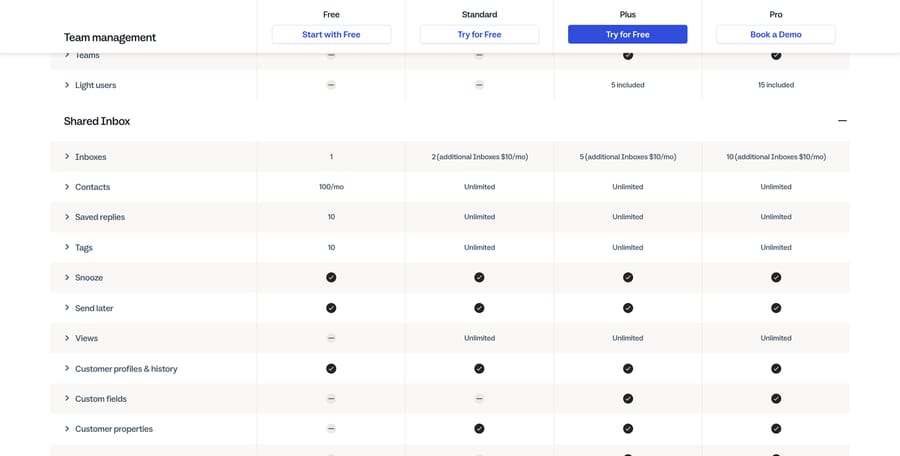Click Customer profiles checkmark in Plus column
Viewport: 900px width, 456px height.
point(628,369)
